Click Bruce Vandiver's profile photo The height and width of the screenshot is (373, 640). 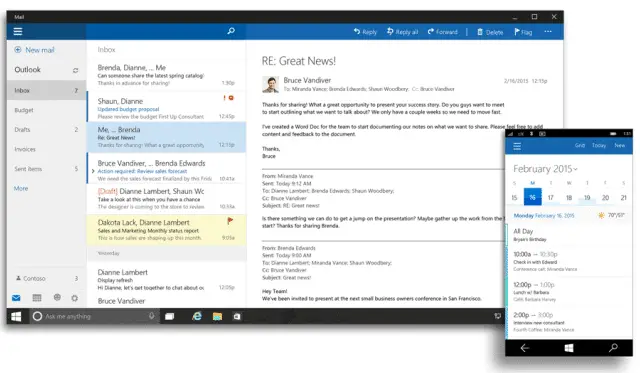point(270,84)
